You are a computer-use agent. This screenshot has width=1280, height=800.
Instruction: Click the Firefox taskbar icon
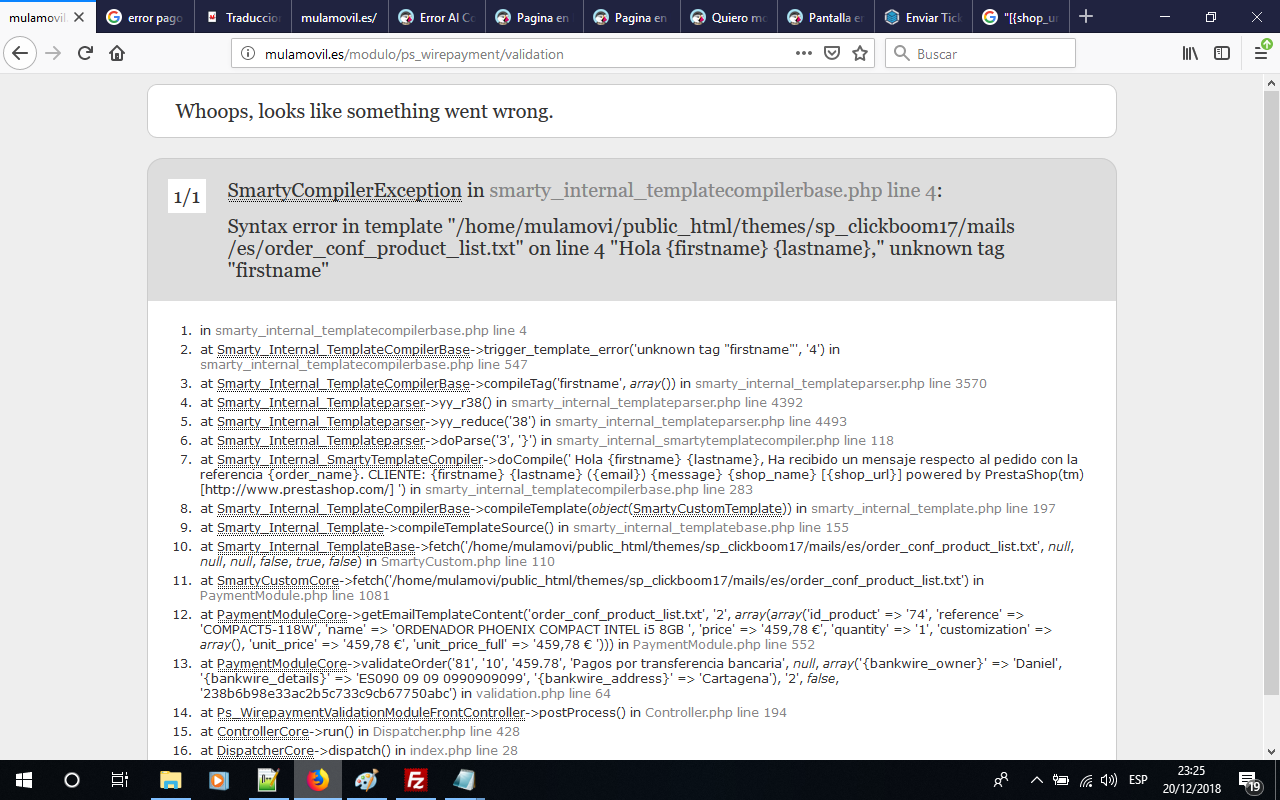pos(318,780)
